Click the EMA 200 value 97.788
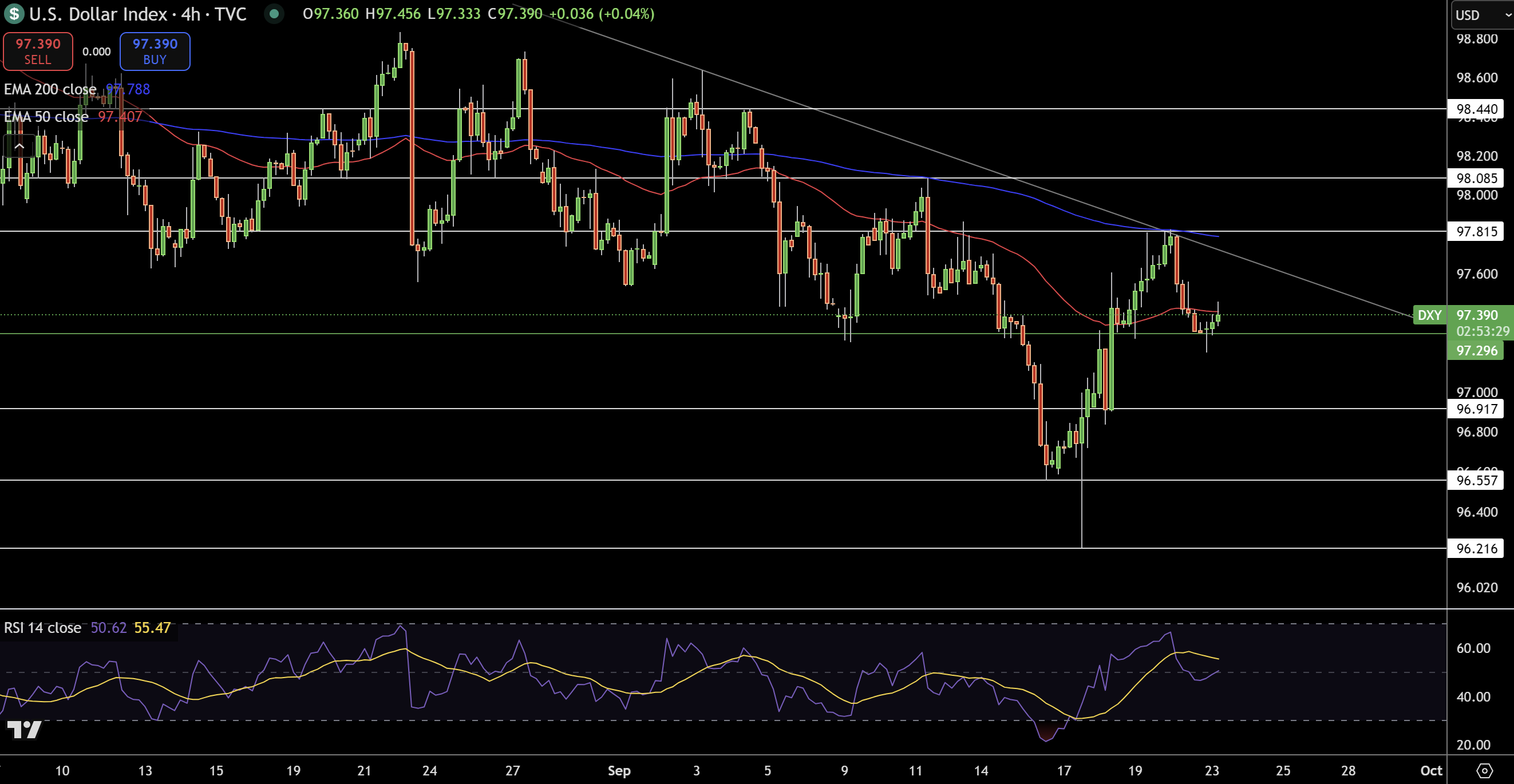This screenshot has height=784, width=1514. (x=128, y=89)
